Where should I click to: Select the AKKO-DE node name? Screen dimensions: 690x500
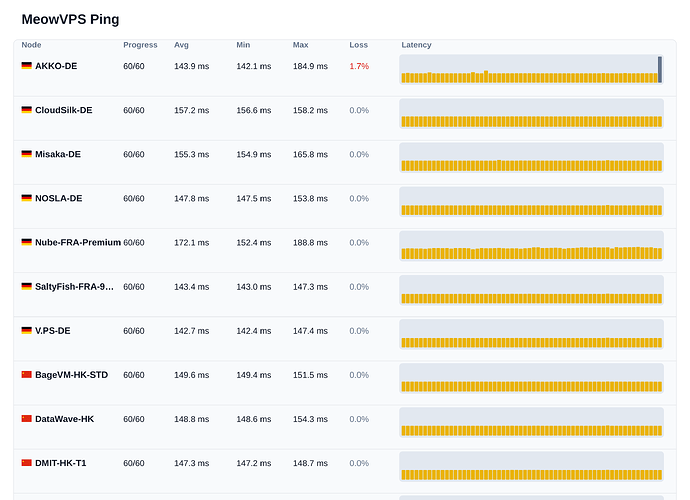pos(56,66)
